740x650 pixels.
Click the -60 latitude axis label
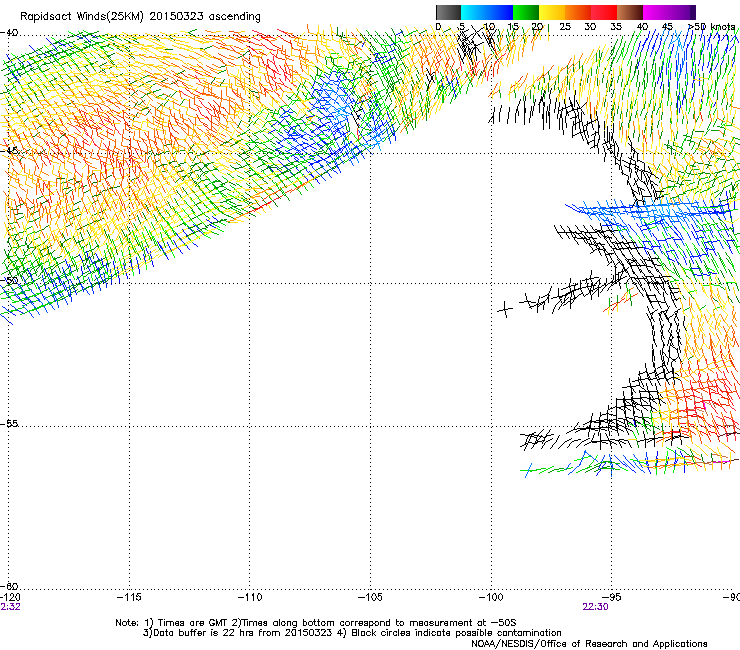9,586
